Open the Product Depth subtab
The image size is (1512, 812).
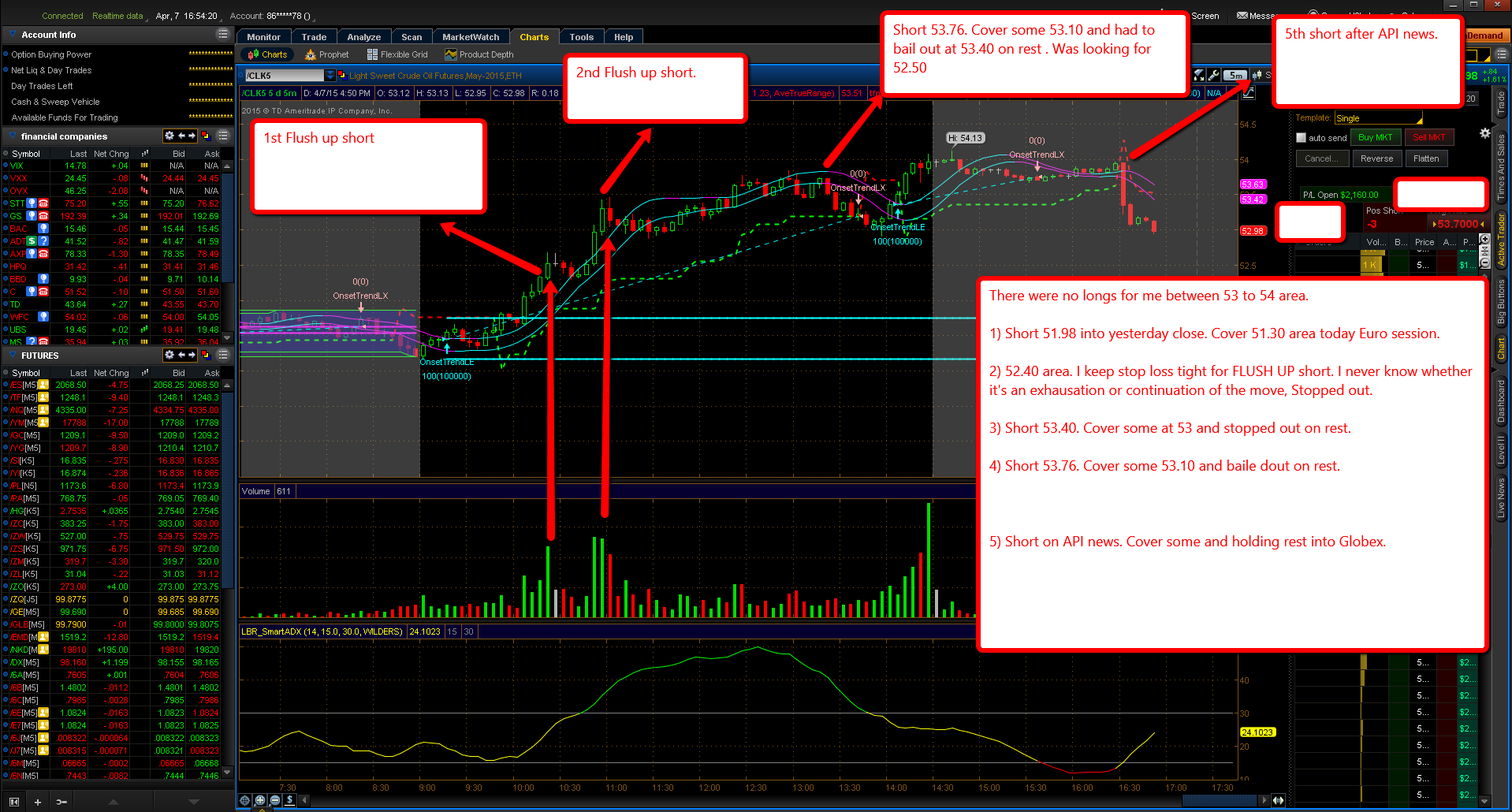(479, 54)
